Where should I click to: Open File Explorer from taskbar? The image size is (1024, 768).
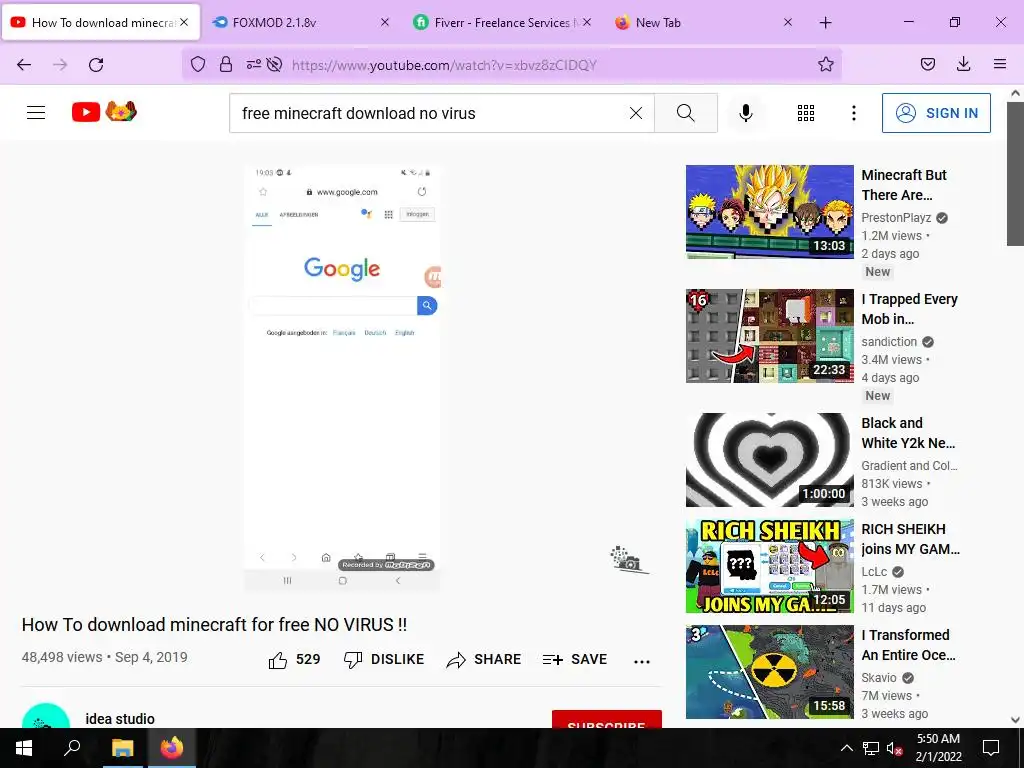[x=122, y=748]
